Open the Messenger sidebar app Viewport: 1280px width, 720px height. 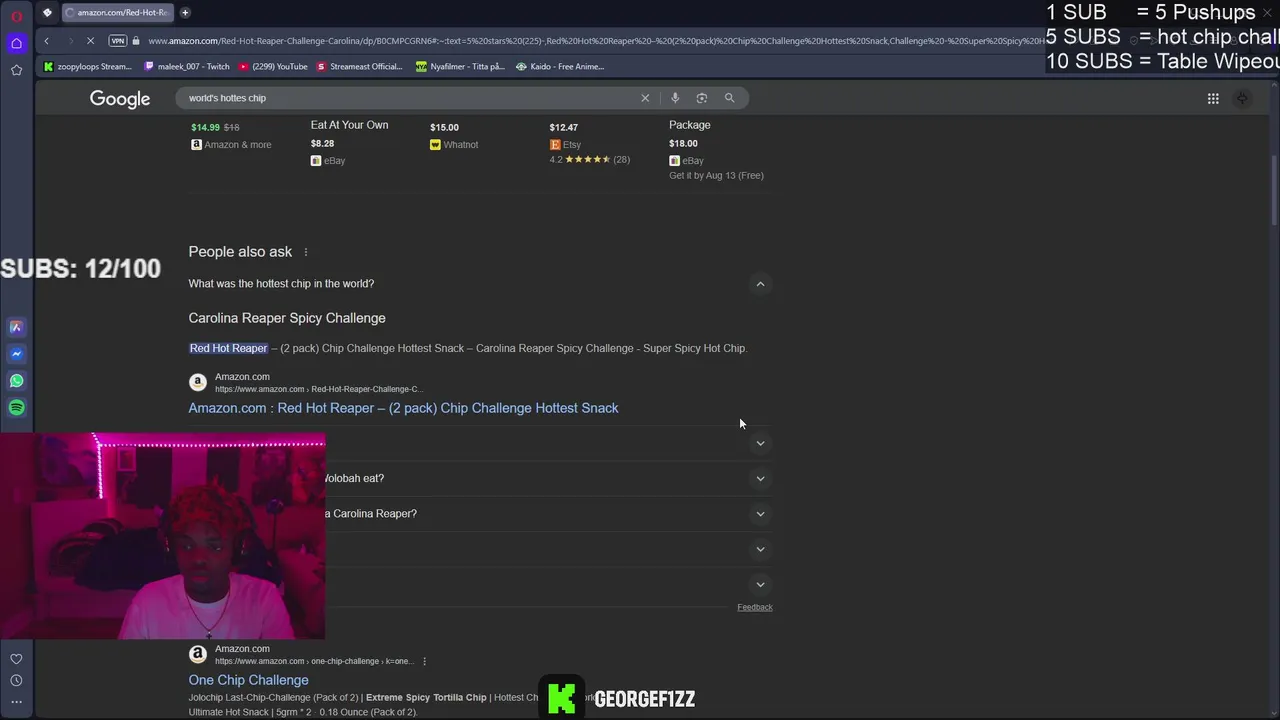tap(16, 354)
